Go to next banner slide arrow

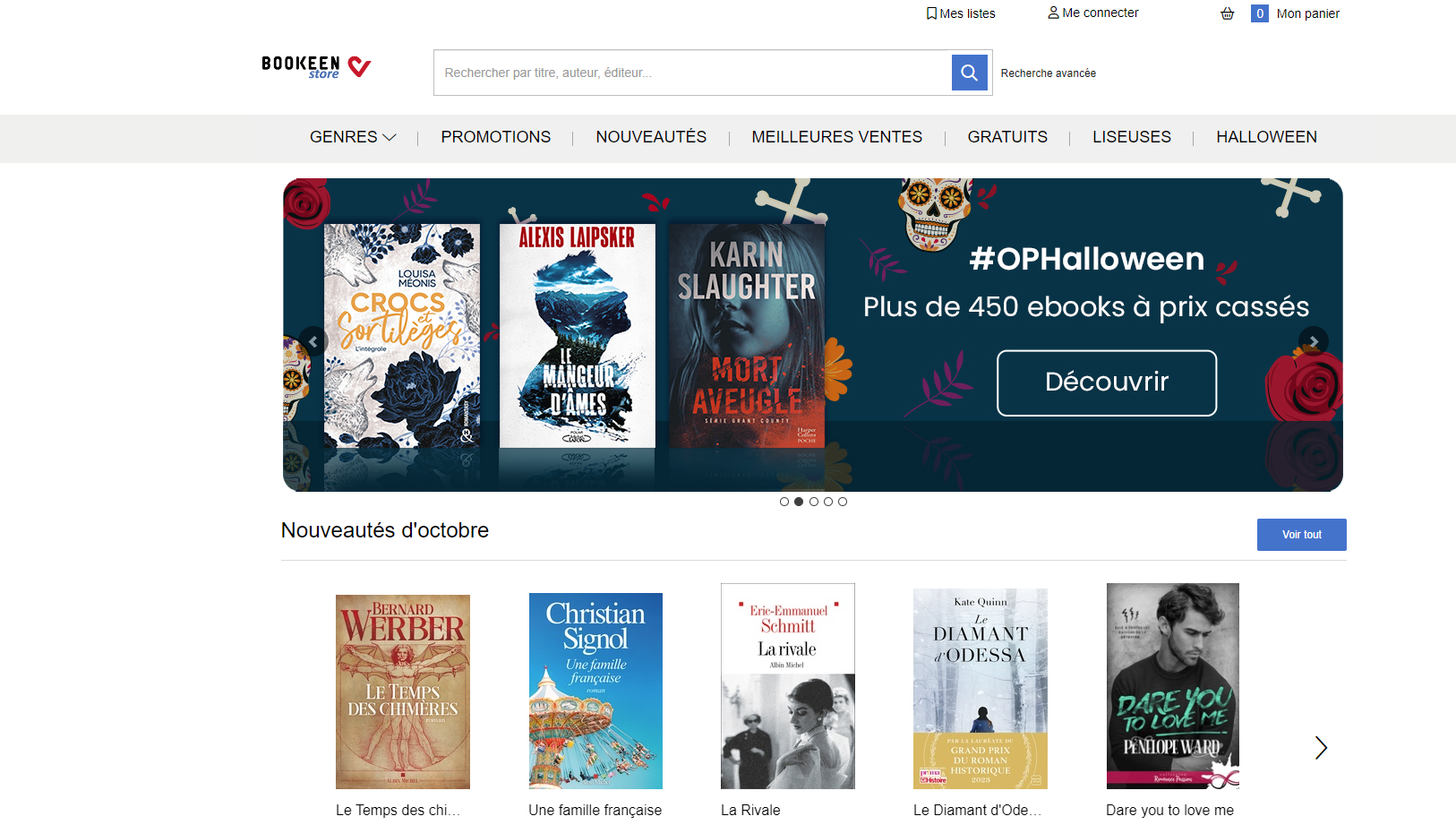point(1313,341)
